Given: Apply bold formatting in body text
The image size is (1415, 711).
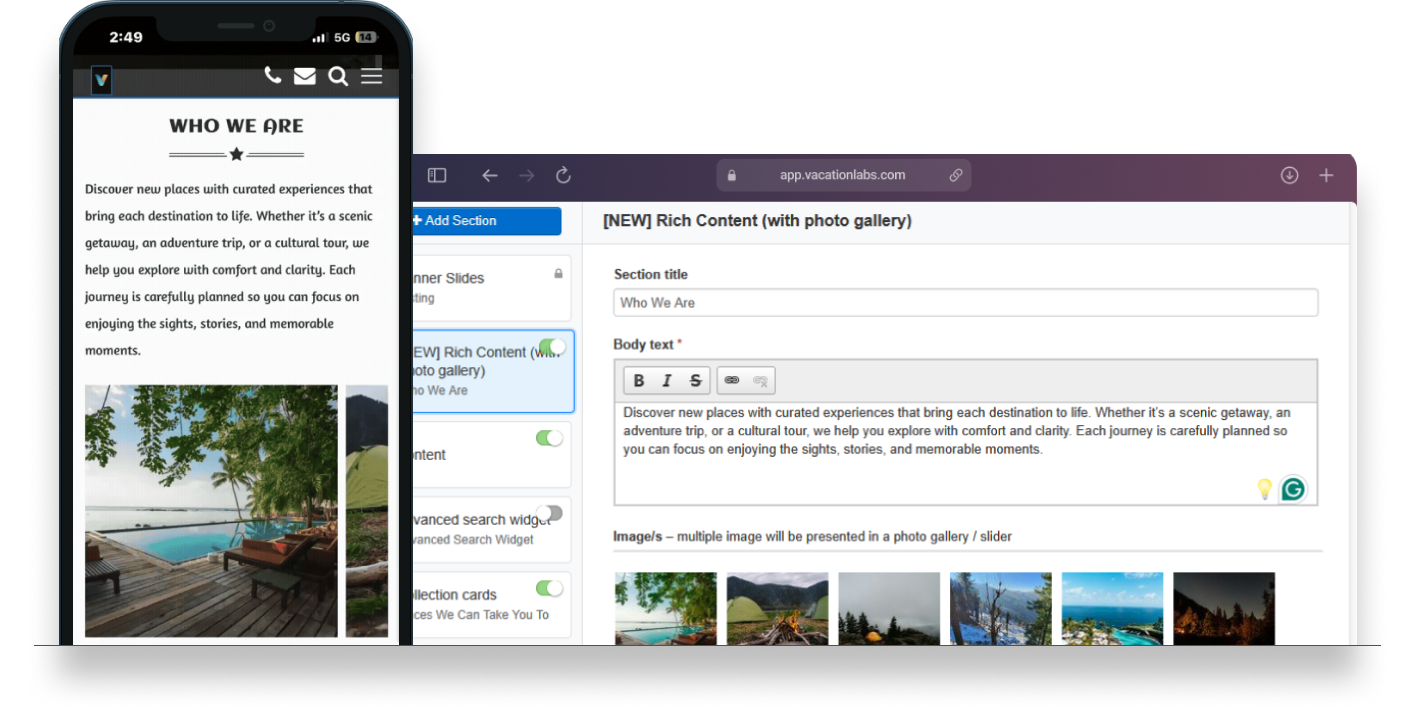Looking at the screenshot, I should click(x=639, y=381).
